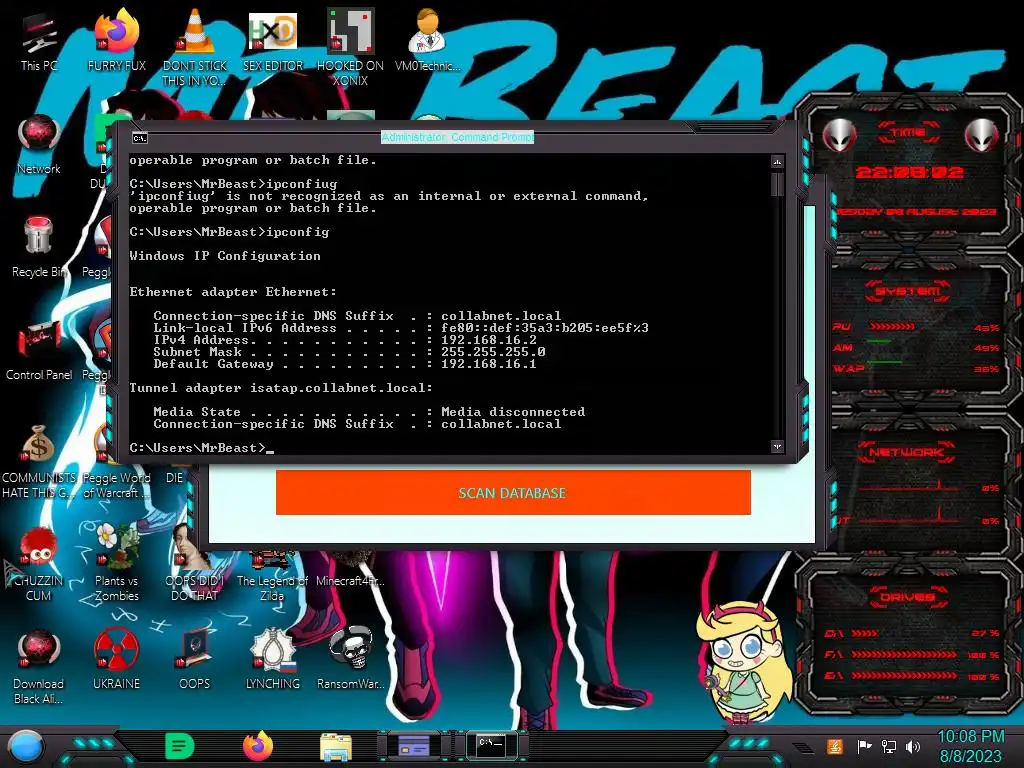The width and height of the screenshot is (1024, 768).
Task: Click the Default Gateway value 192.168.16.1
Action: tap(488, 364)
